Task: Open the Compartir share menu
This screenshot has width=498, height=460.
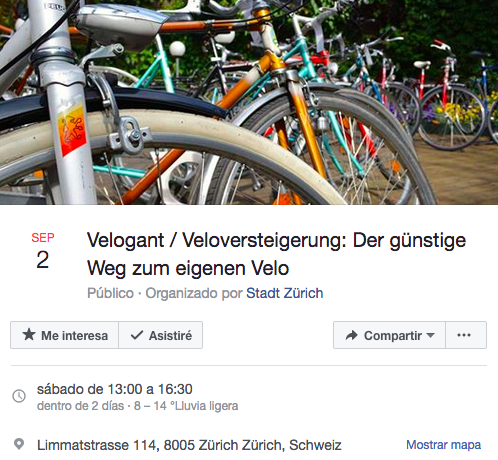Action: point(389,335)
